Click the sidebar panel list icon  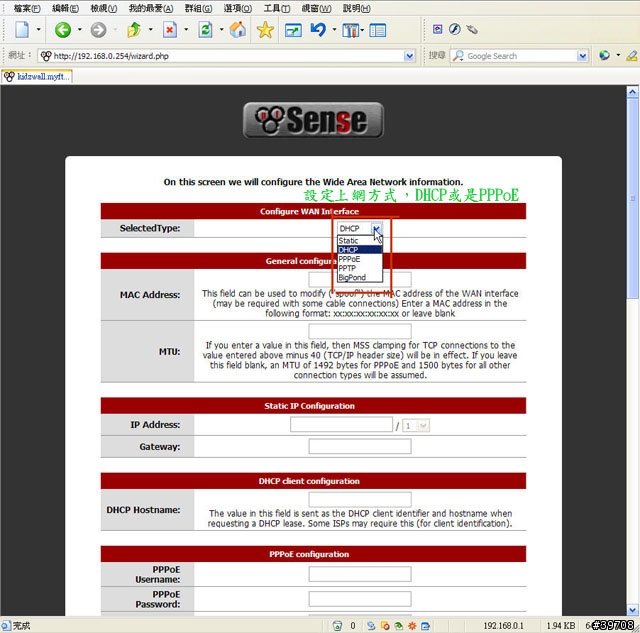point(378,30)
